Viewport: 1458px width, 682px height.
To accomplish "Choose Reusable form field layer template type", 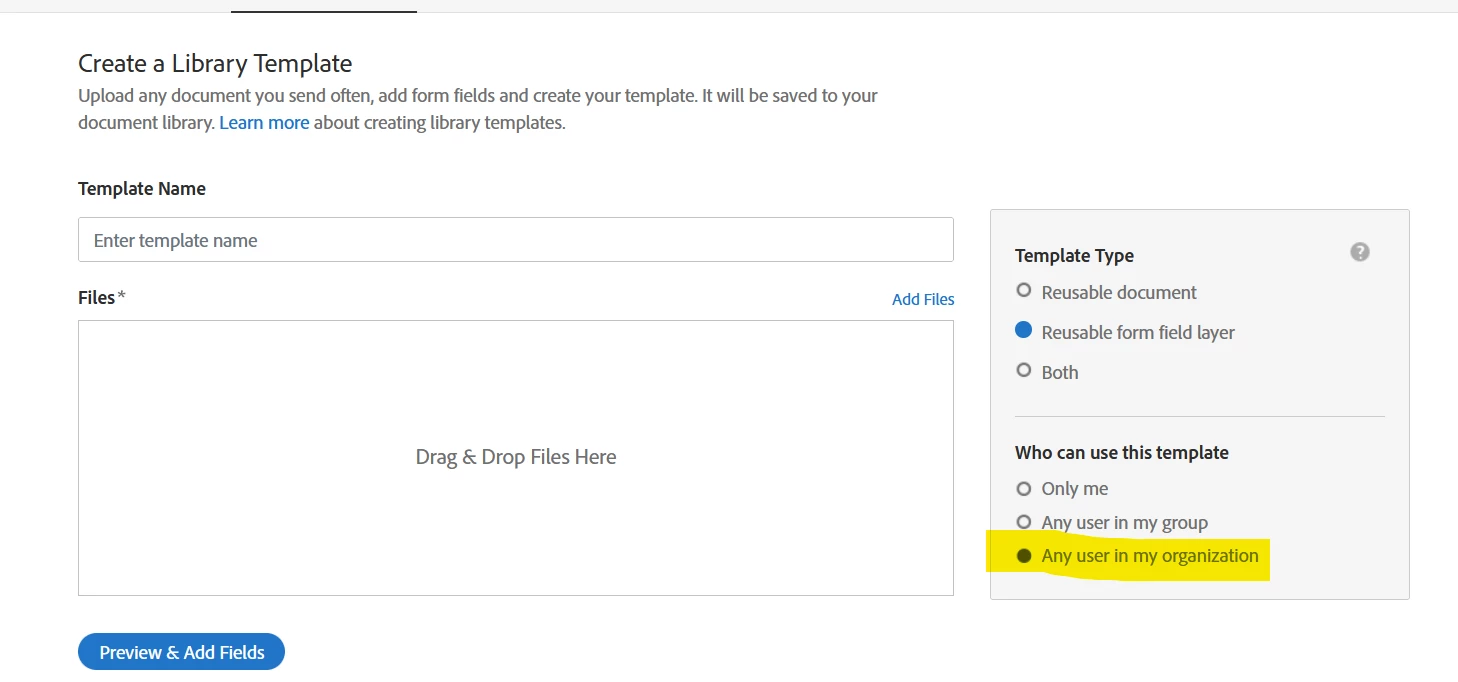I will (1023, 331).
